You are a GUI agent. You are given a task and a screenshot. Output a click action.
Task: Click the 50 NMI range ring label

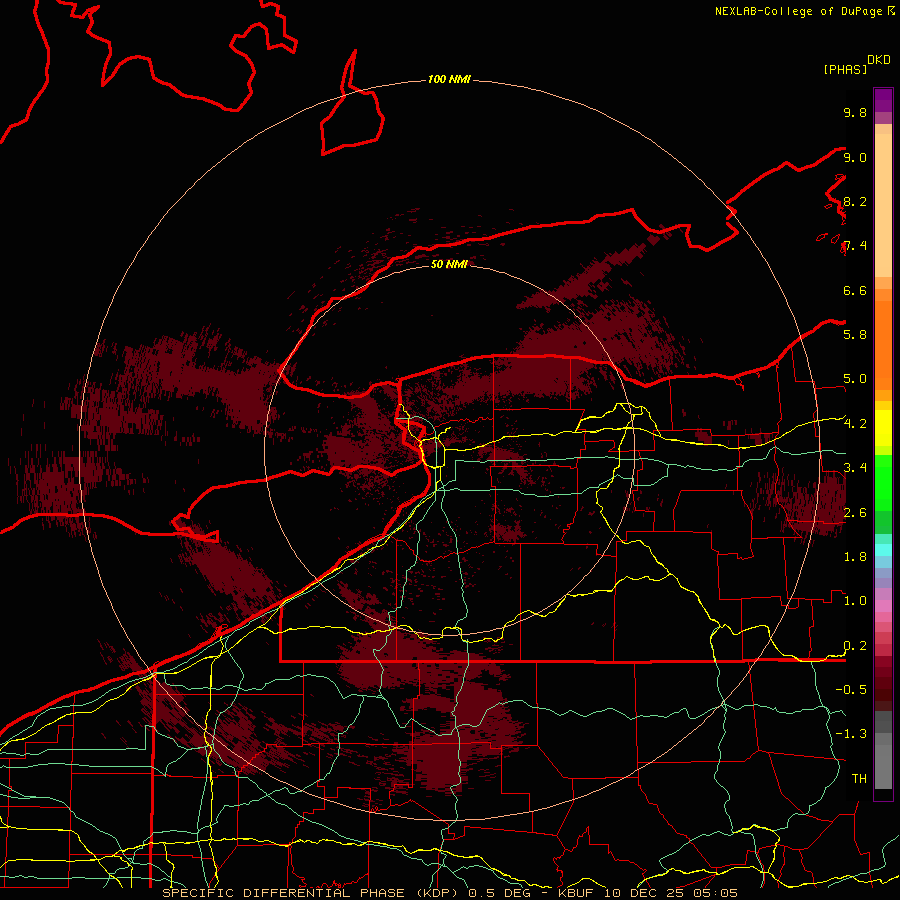(449, 264)
